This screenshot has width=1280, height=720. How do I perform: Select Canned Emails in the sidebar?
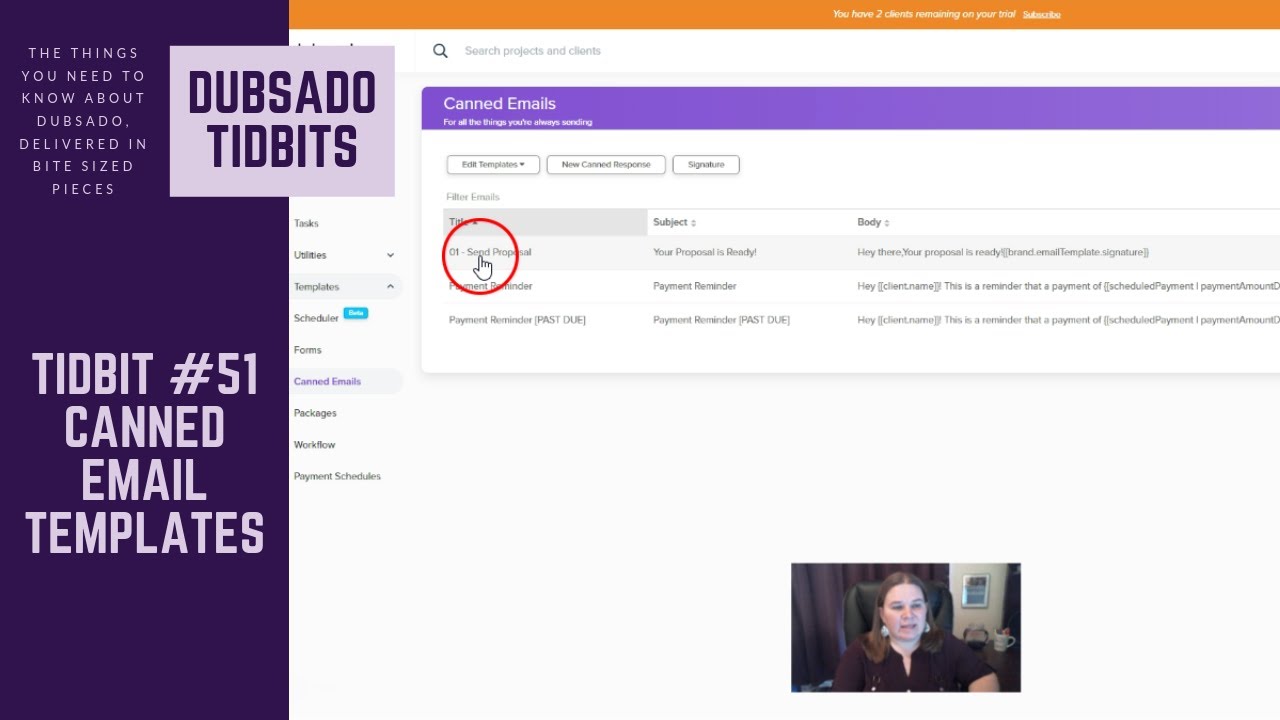tap(327, 381)
